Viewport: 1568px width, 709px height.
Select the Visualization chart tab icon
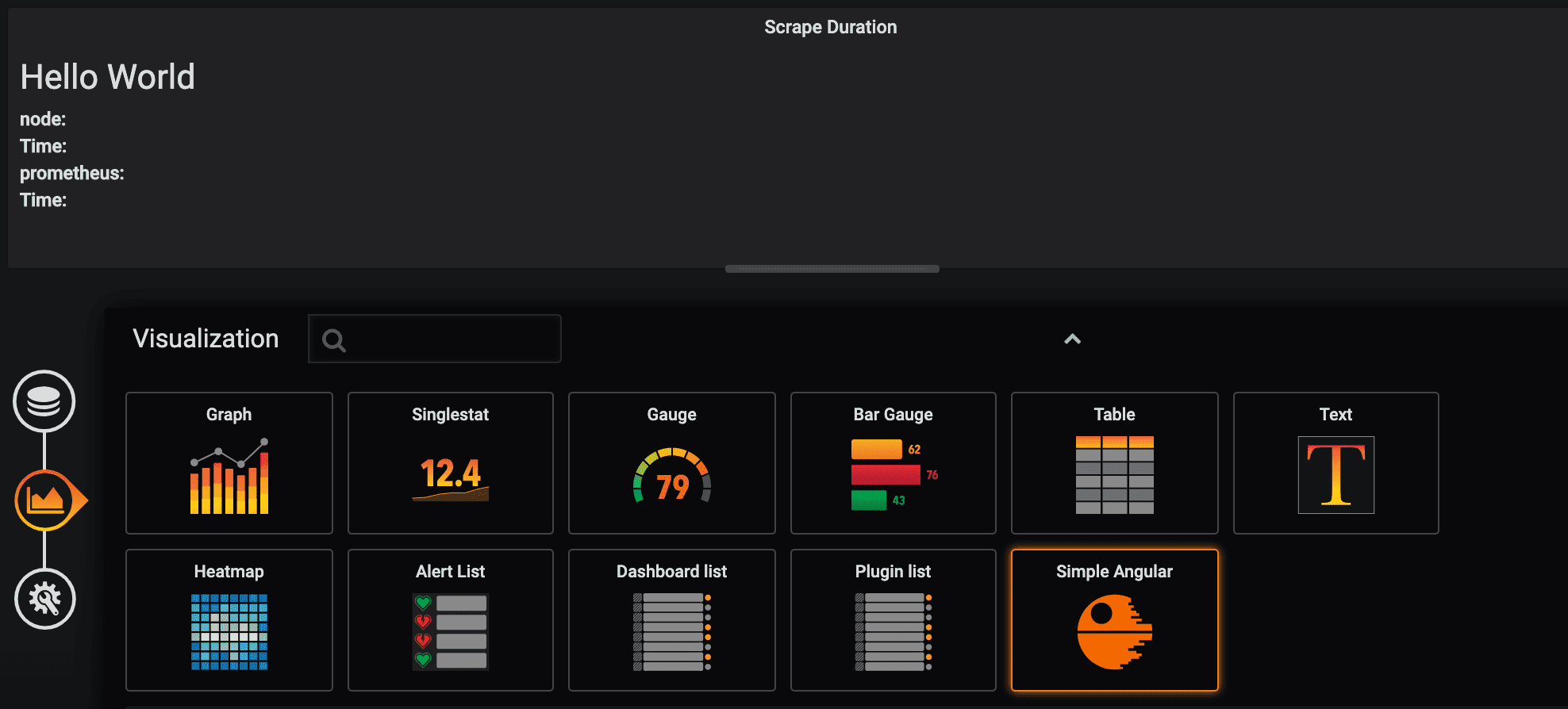(x=45, y=500)
